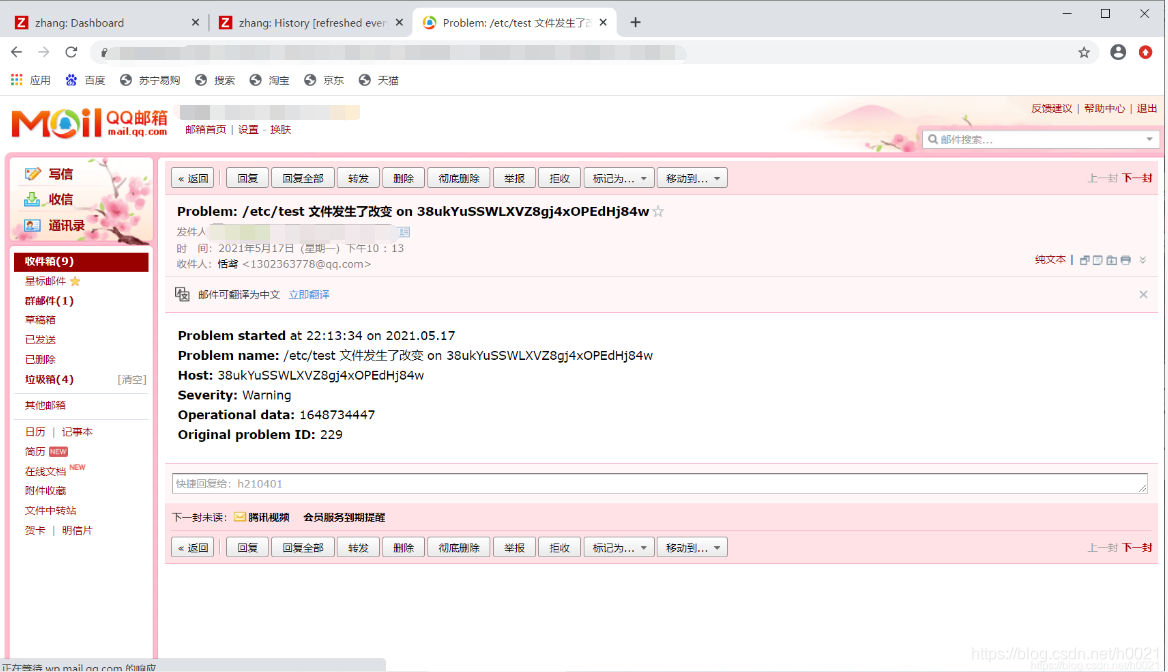Open the bottom 移动到... dropdown
Screen dimensions: 1168x672
coord(692,548)
